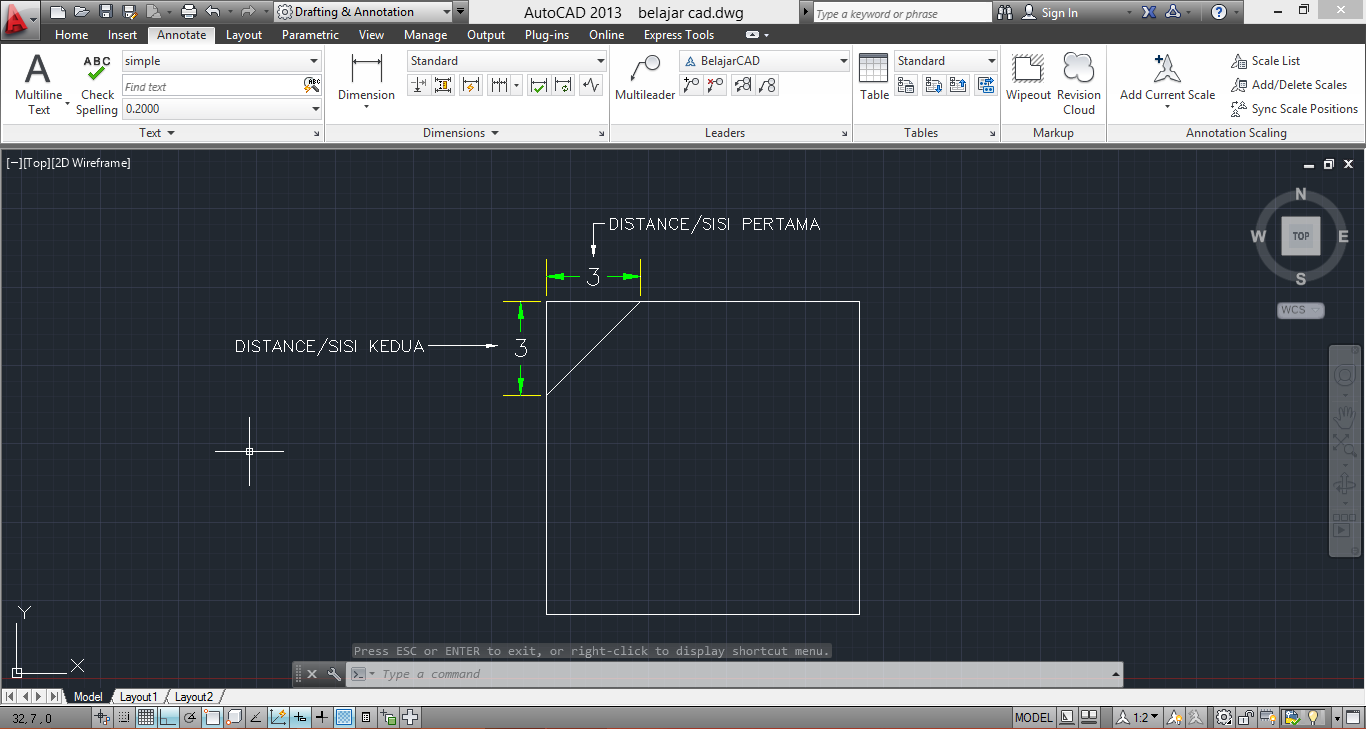Switch to the Layout1 tab

(138, 696)
